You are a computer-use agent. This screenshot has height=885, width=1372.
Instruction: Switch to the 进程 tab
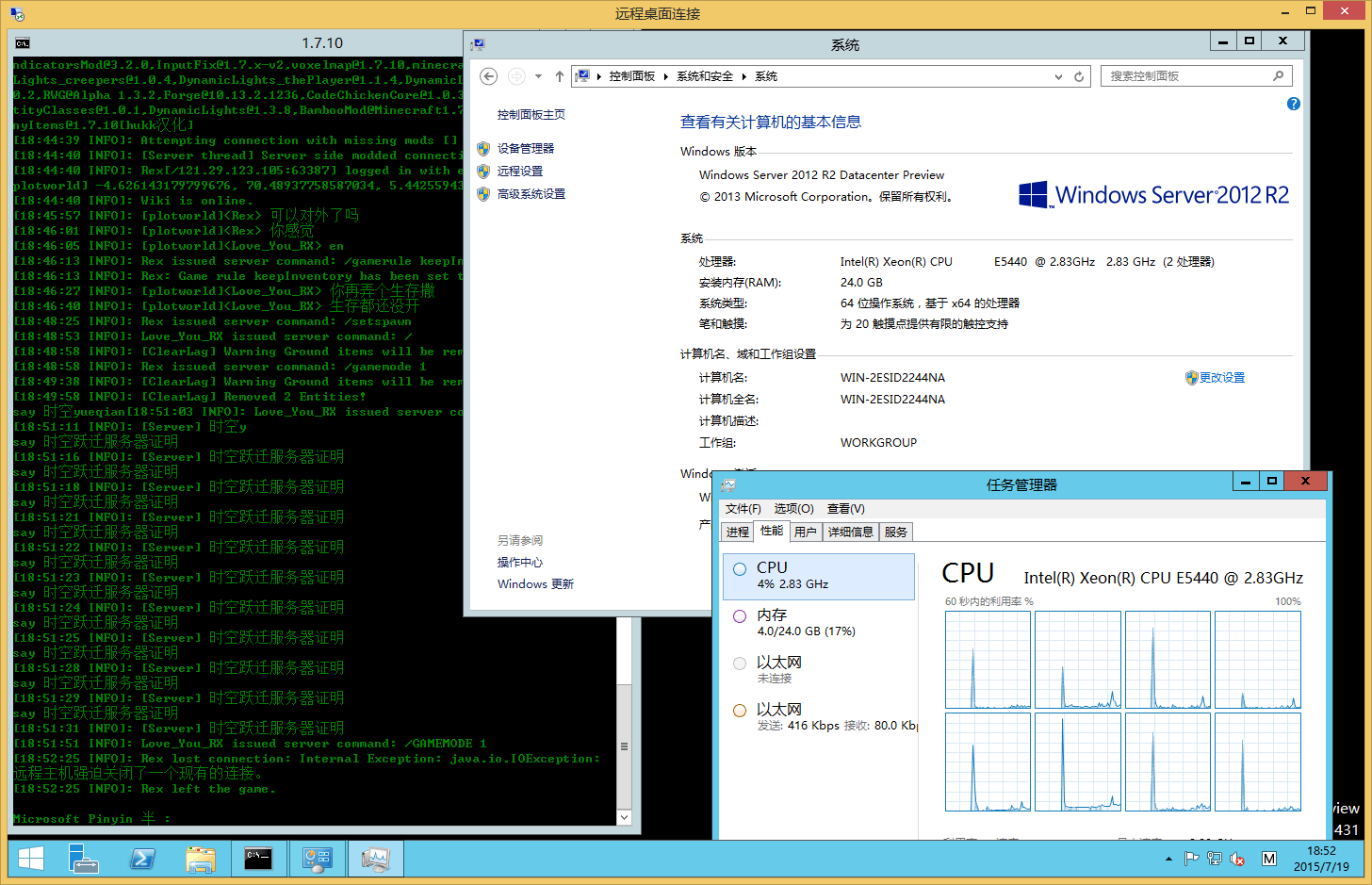pyautogui.click(x=738, y=532)
